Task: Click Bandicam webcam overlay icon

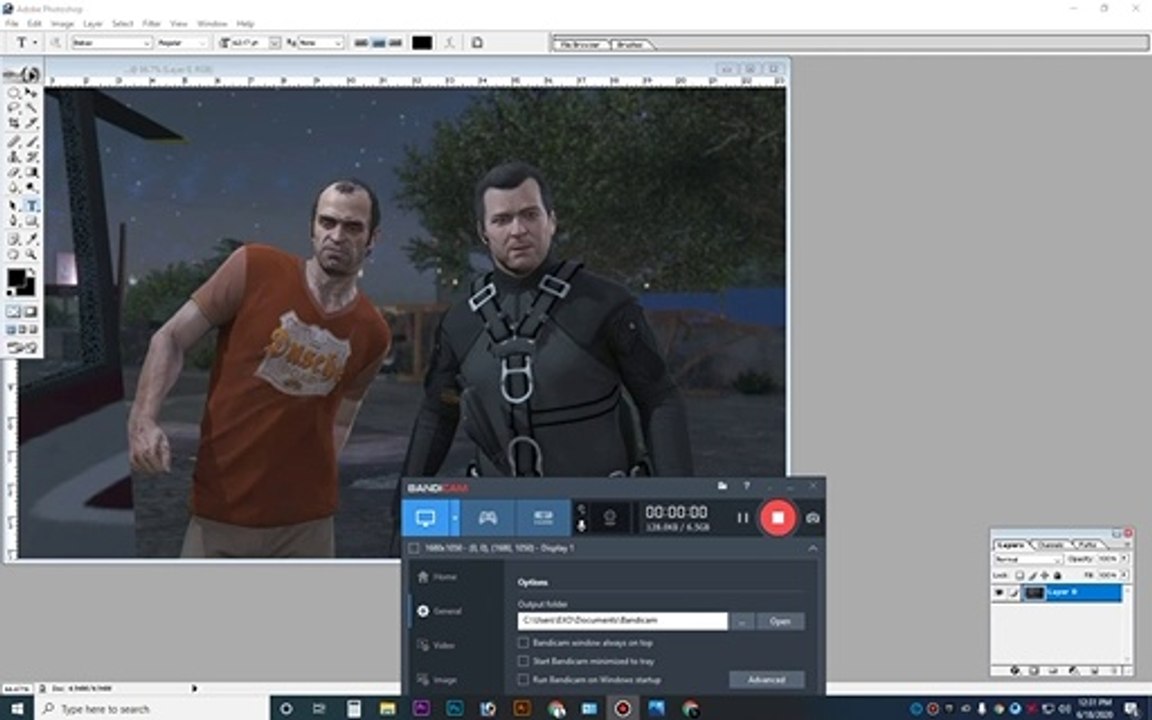Action: (x=609, y=518)
